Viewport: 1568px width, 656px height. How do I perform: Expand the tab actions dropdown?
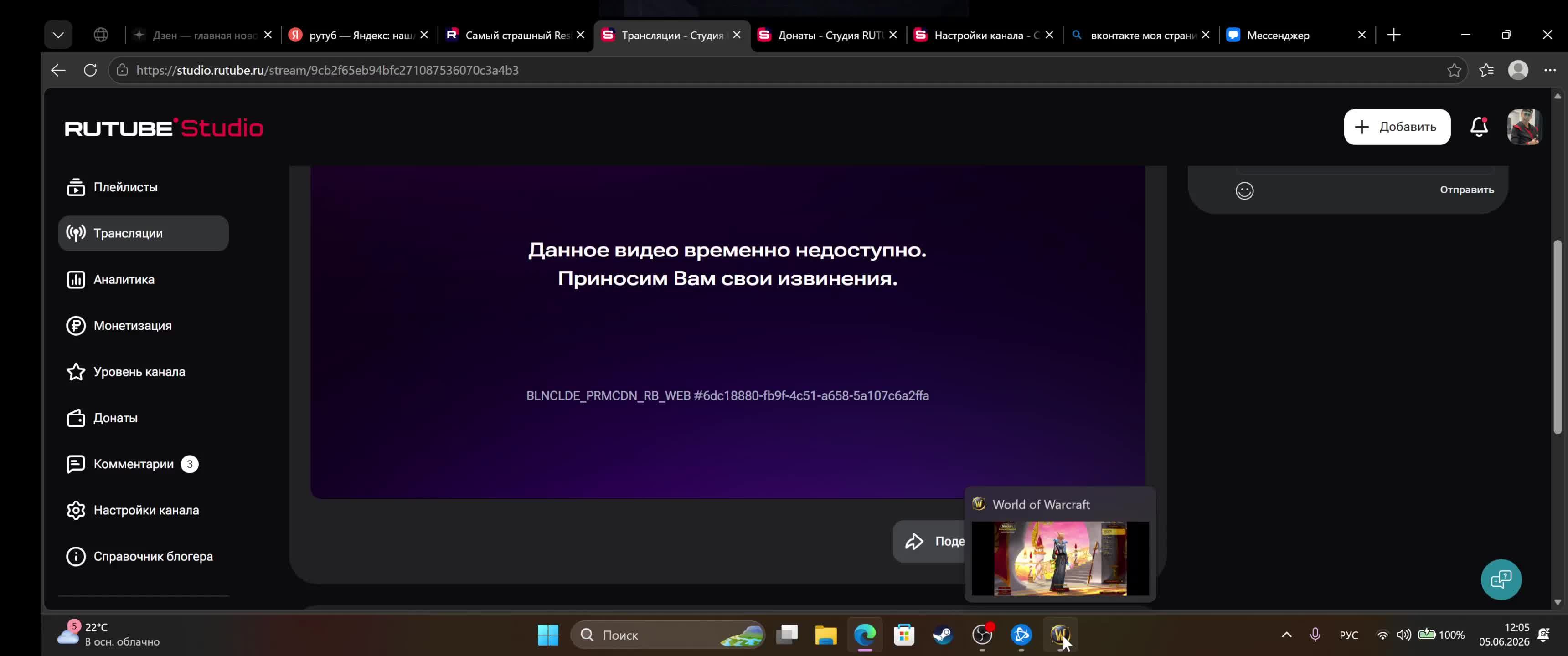[58, 35]
